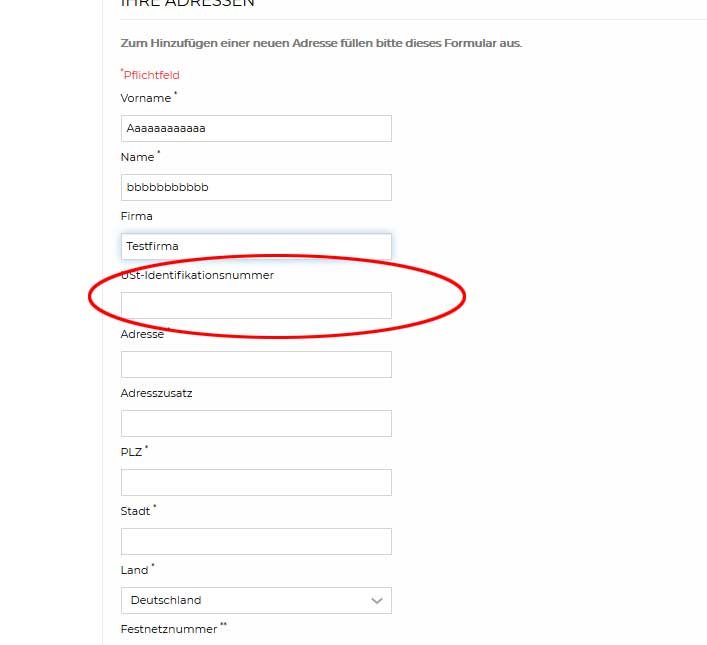Focus the Name field containing bbbbbbbbbbb
The height and width of the screenshot is (645, 707).
(x=255, y=187)
